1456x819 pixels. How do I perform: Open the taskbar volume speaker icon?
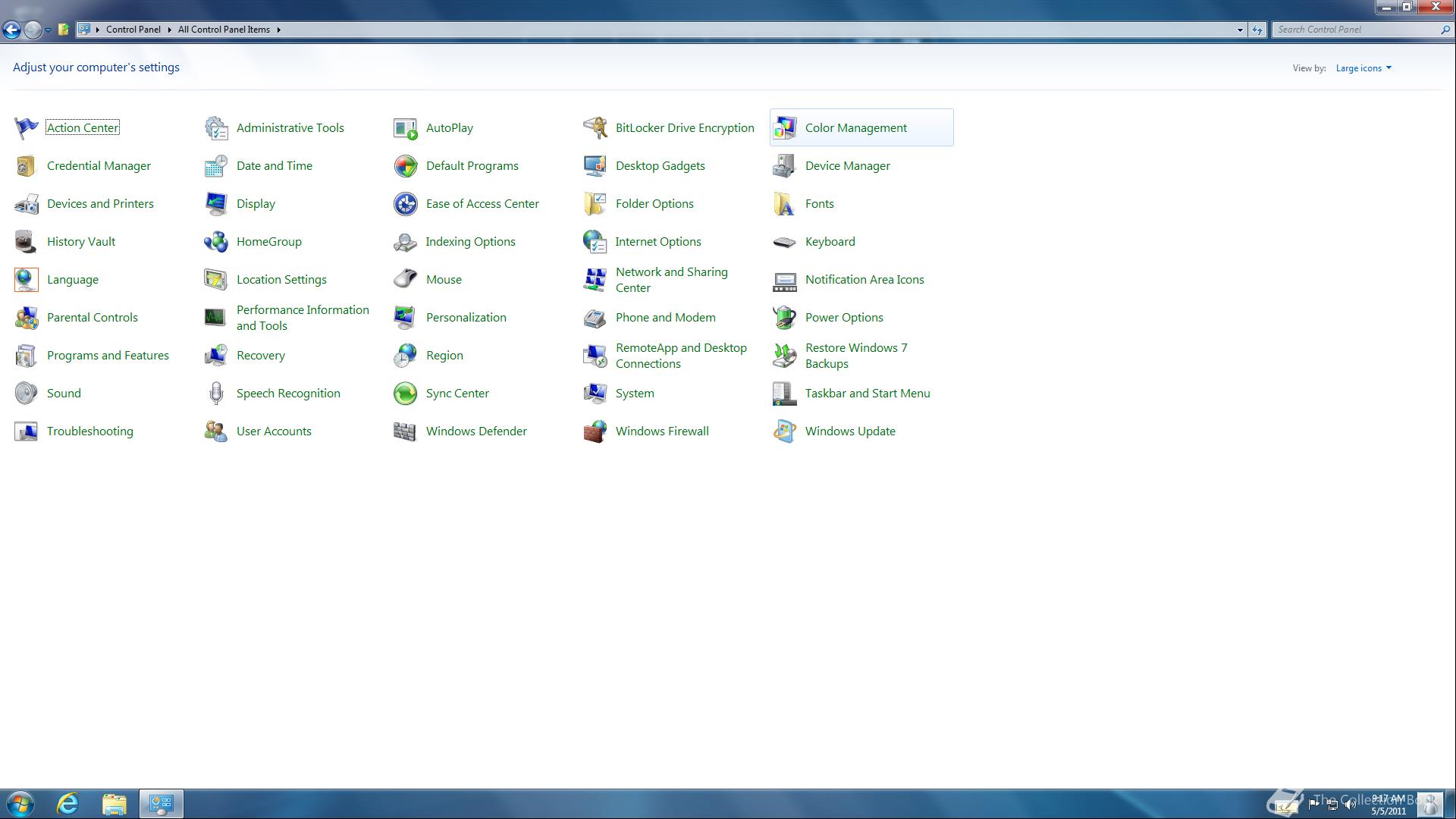(1350, 805)
